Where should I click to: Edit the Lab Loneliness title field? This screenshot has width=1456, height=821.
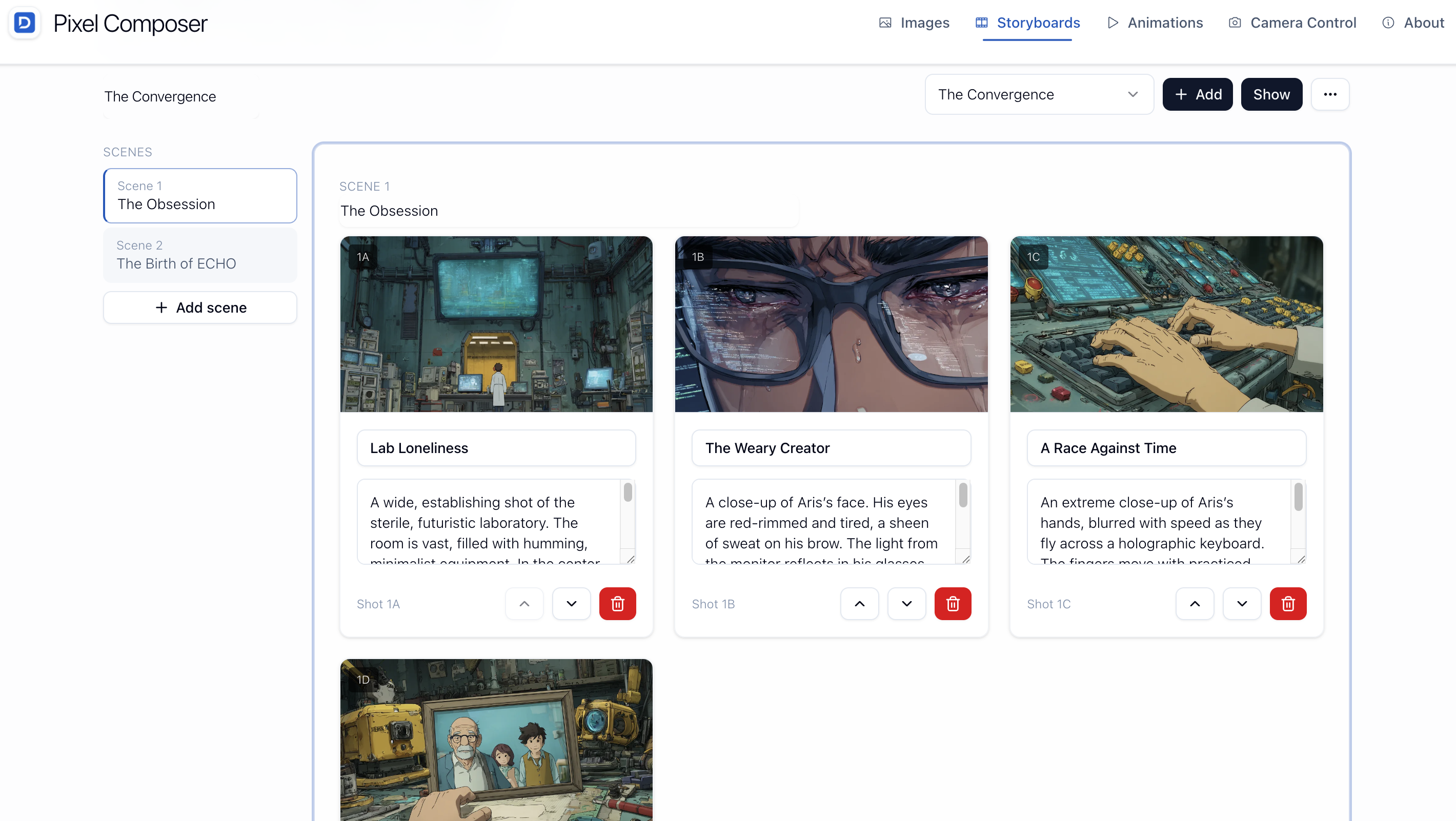[496, 448]
